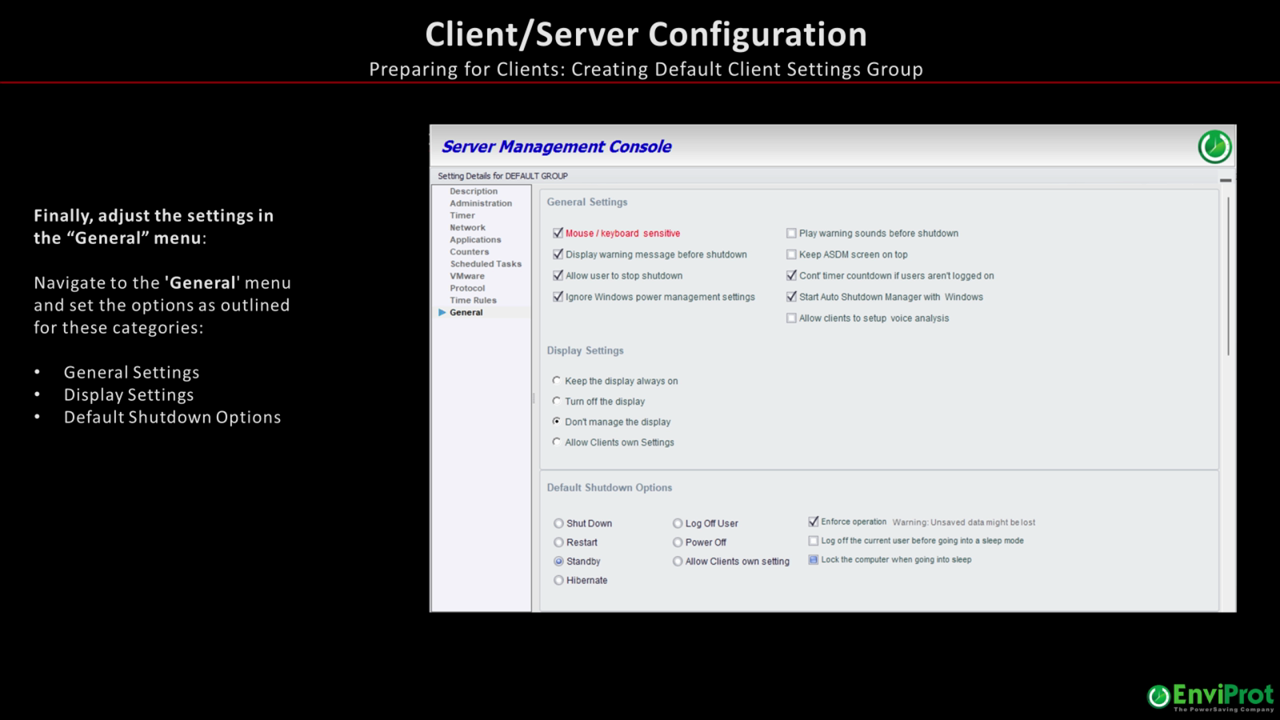Click the vertical scrollbar of settings panel
Image resolution: width=1280 pixels, height=720 pixels.
click(x=1228, y=274)
